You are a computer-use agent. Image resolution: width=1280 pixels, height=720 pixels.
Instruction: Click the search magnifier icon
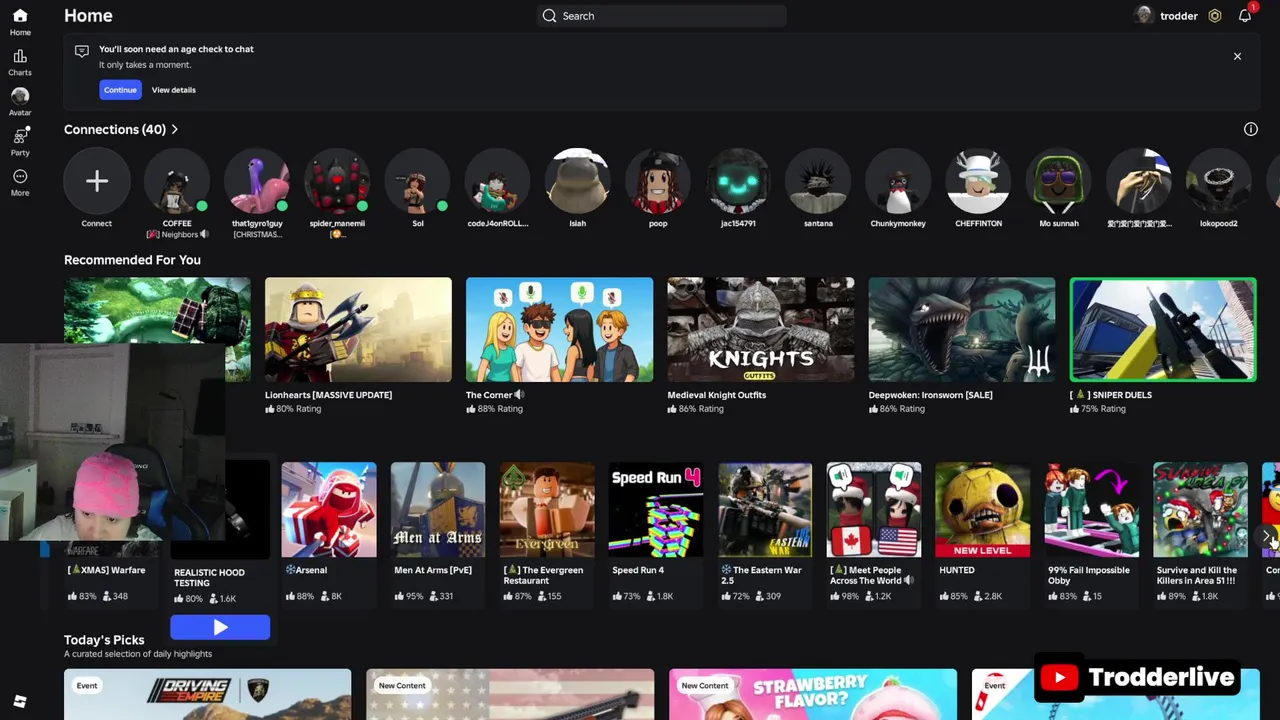tap(549, 16)
